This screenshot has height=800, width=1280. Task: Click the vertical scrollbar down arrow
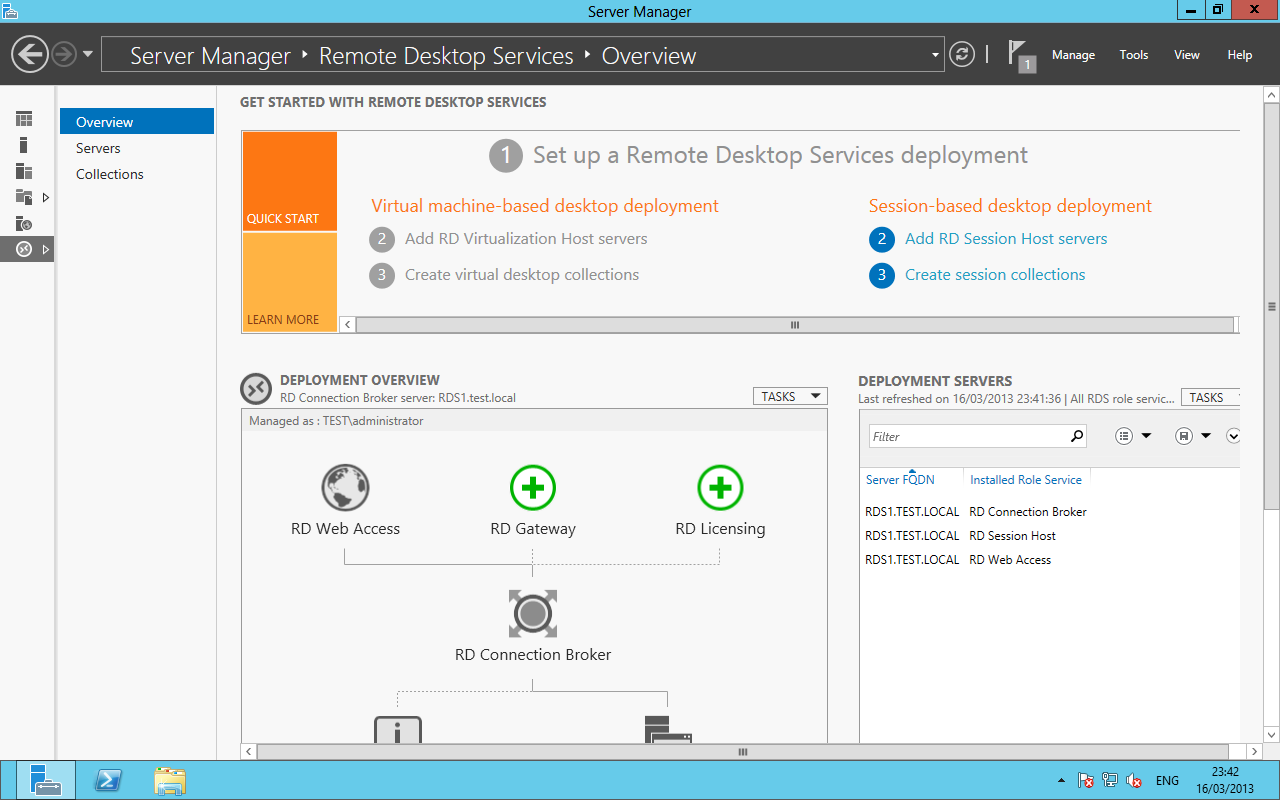(x=1271, y=733)
